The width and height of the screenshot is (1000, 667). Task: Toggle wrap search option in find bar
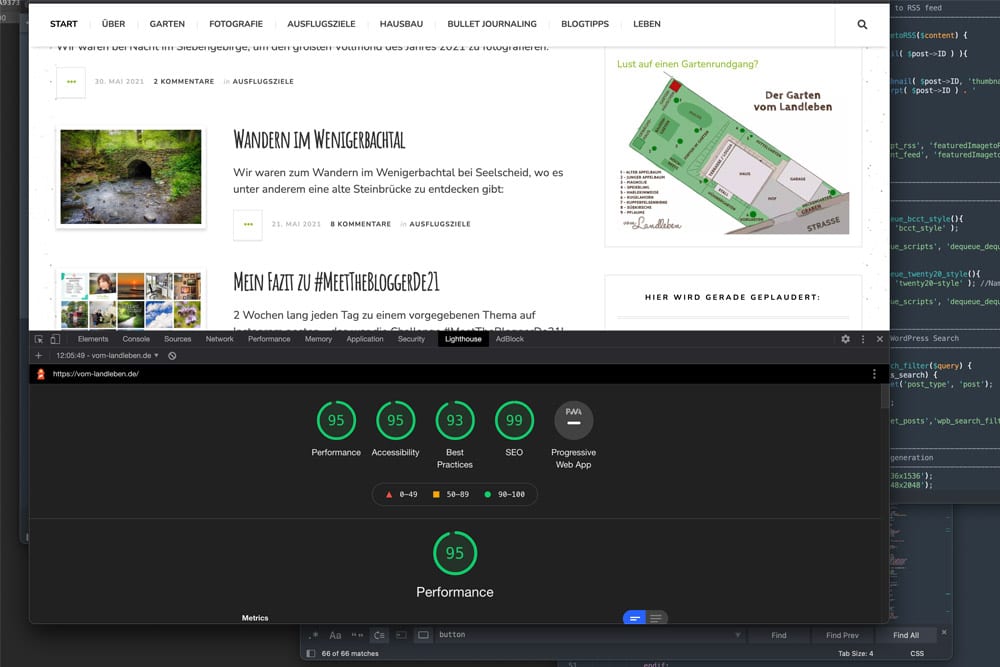pos(379,635)
